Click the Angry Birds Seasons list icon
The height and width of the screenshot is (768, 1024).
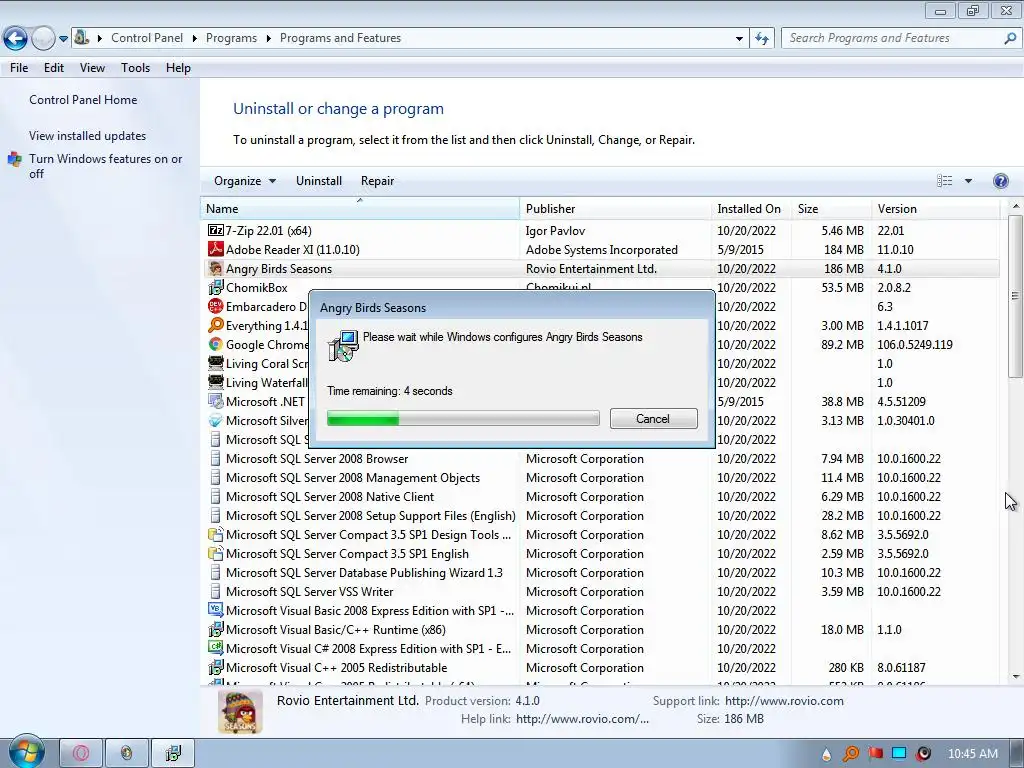[216, 268]
